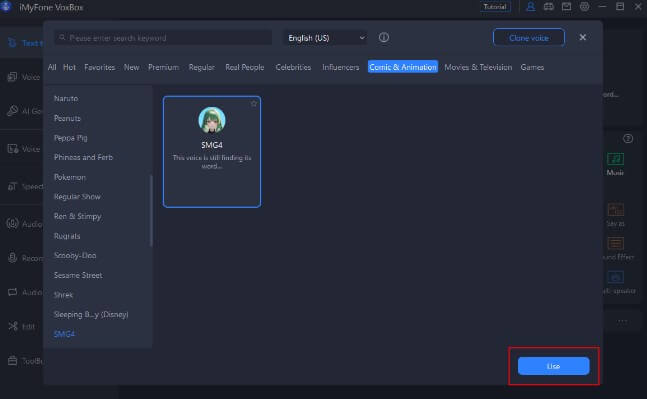Switch to the Hot tab

pyautogui.click(x=69, y=67)
